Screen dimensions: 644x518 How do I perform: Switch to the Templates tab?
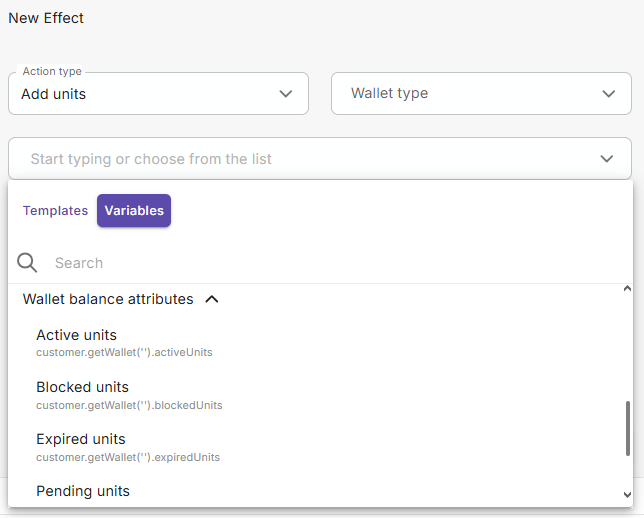click(x=55, y=211)
